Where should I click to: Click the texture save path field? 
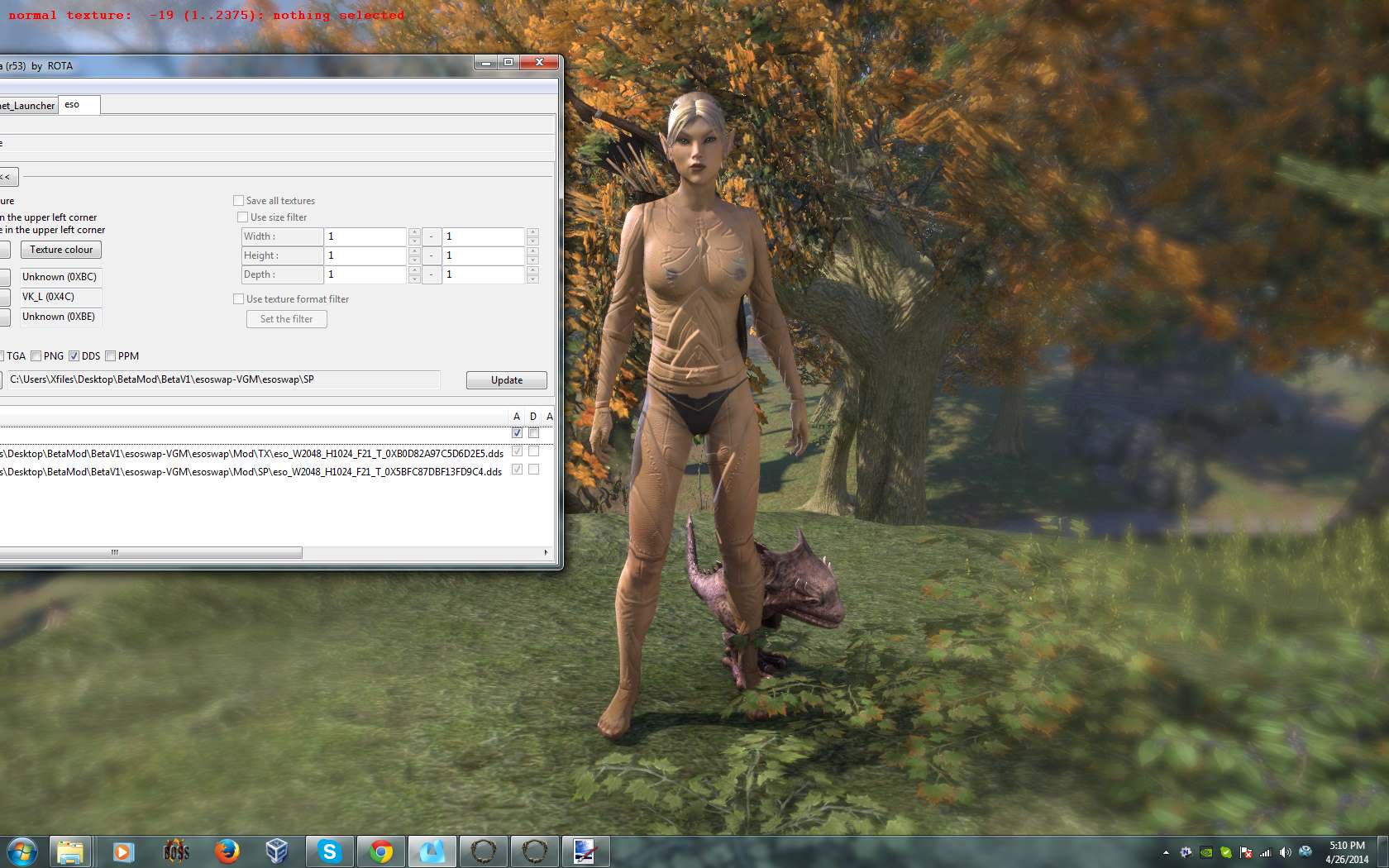[223, 379]
